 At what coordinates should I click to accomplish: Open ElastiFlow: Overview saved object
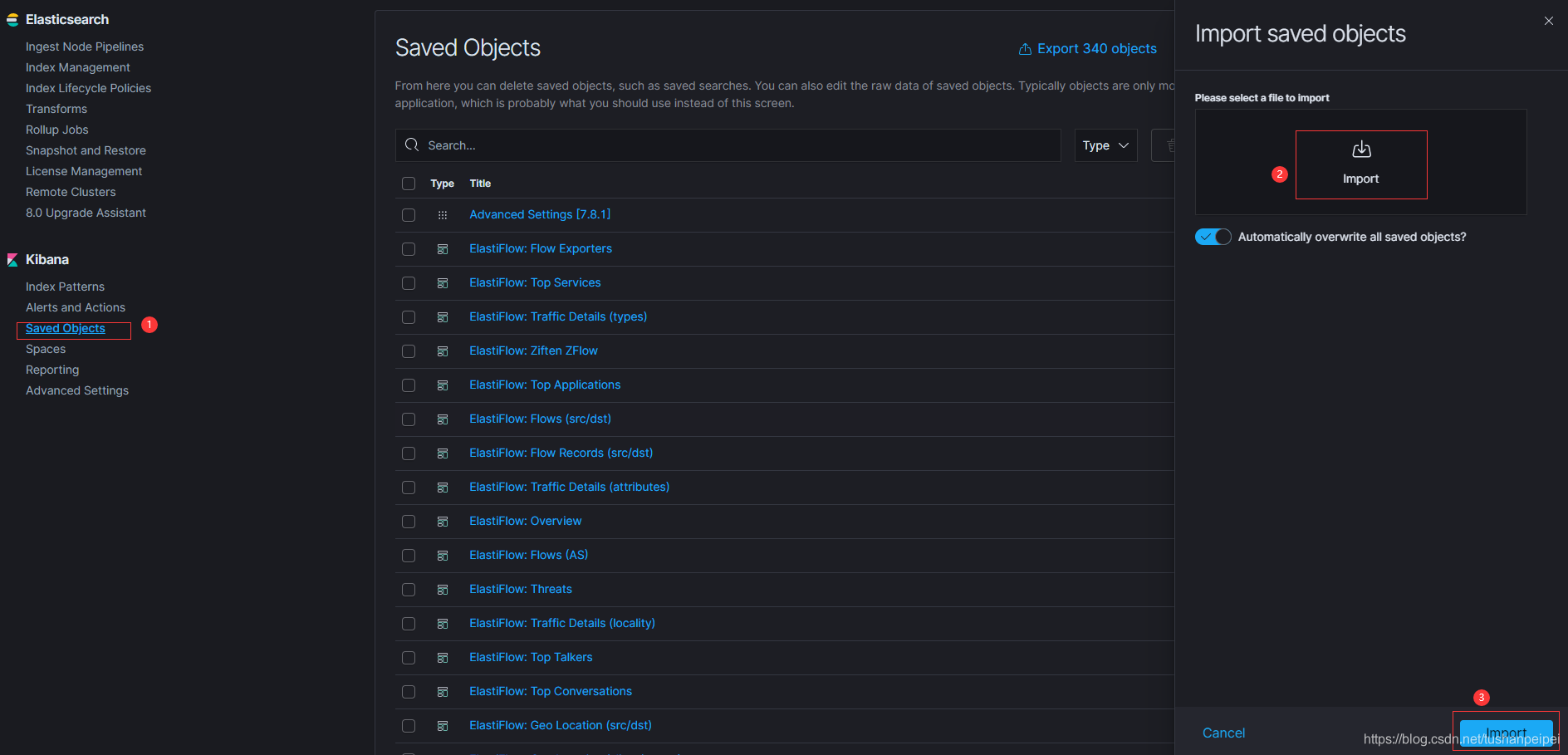pyautogui.click(x=525, y=521)
